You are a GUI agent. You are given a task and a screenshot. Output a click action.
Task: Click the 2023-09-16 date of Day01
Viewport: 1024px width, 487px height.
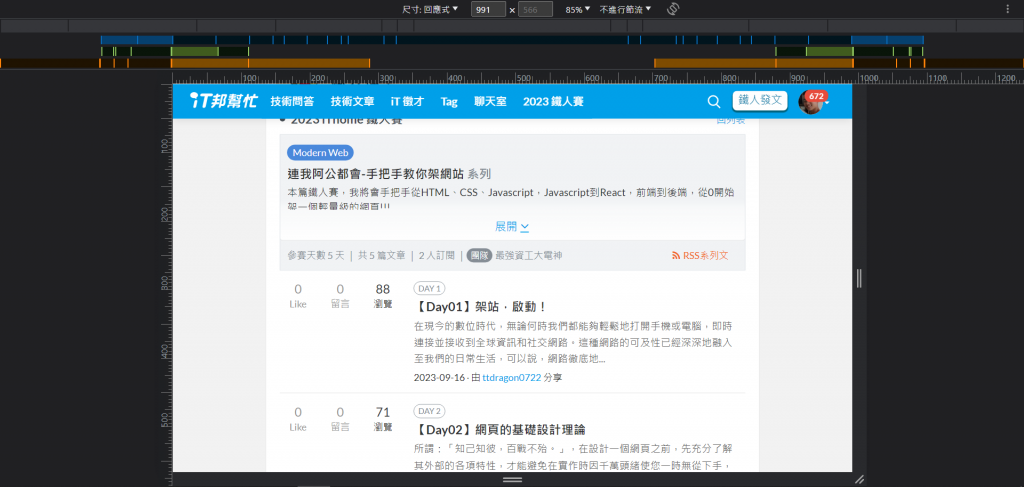[x=438, y=378]
